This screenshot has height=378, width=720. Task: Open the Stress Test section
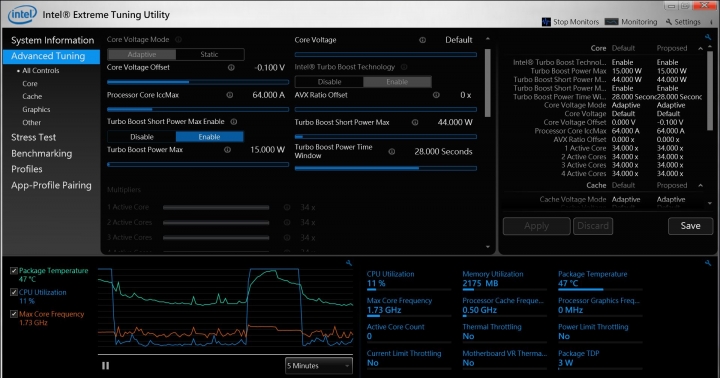pos(34,137)
